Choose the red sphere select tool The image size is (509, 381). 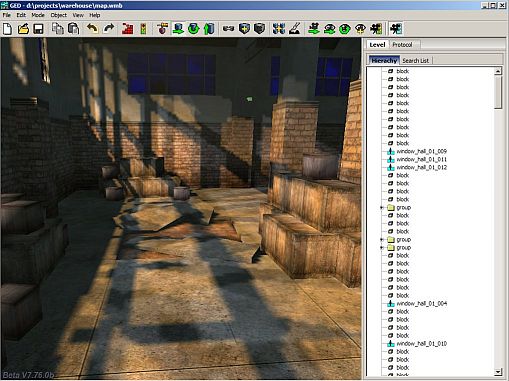[x=163, y=29]
